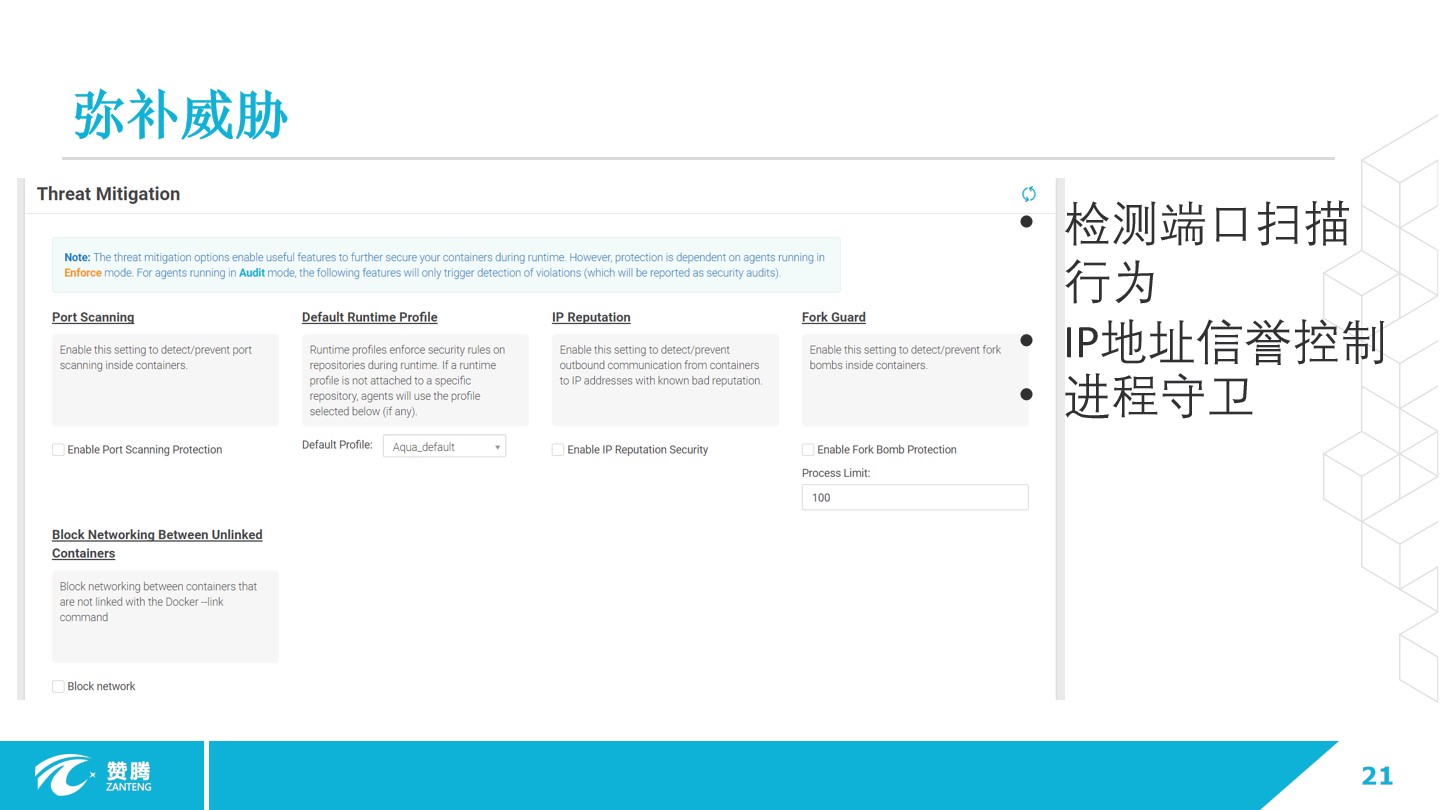Click the IP reputation description text box
The image size is (1440, 810).
(x=665, y=380)
